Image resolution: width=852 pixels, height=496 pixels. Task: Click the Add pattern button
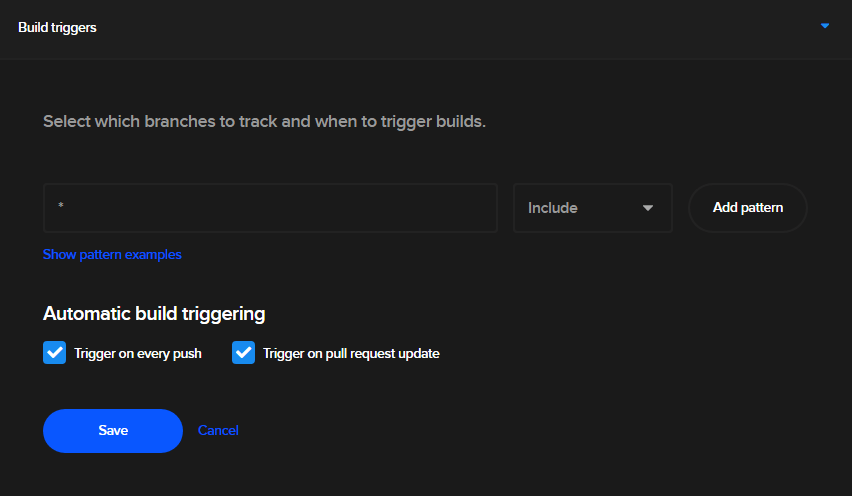pyautogui.click(x=748, y=208)
